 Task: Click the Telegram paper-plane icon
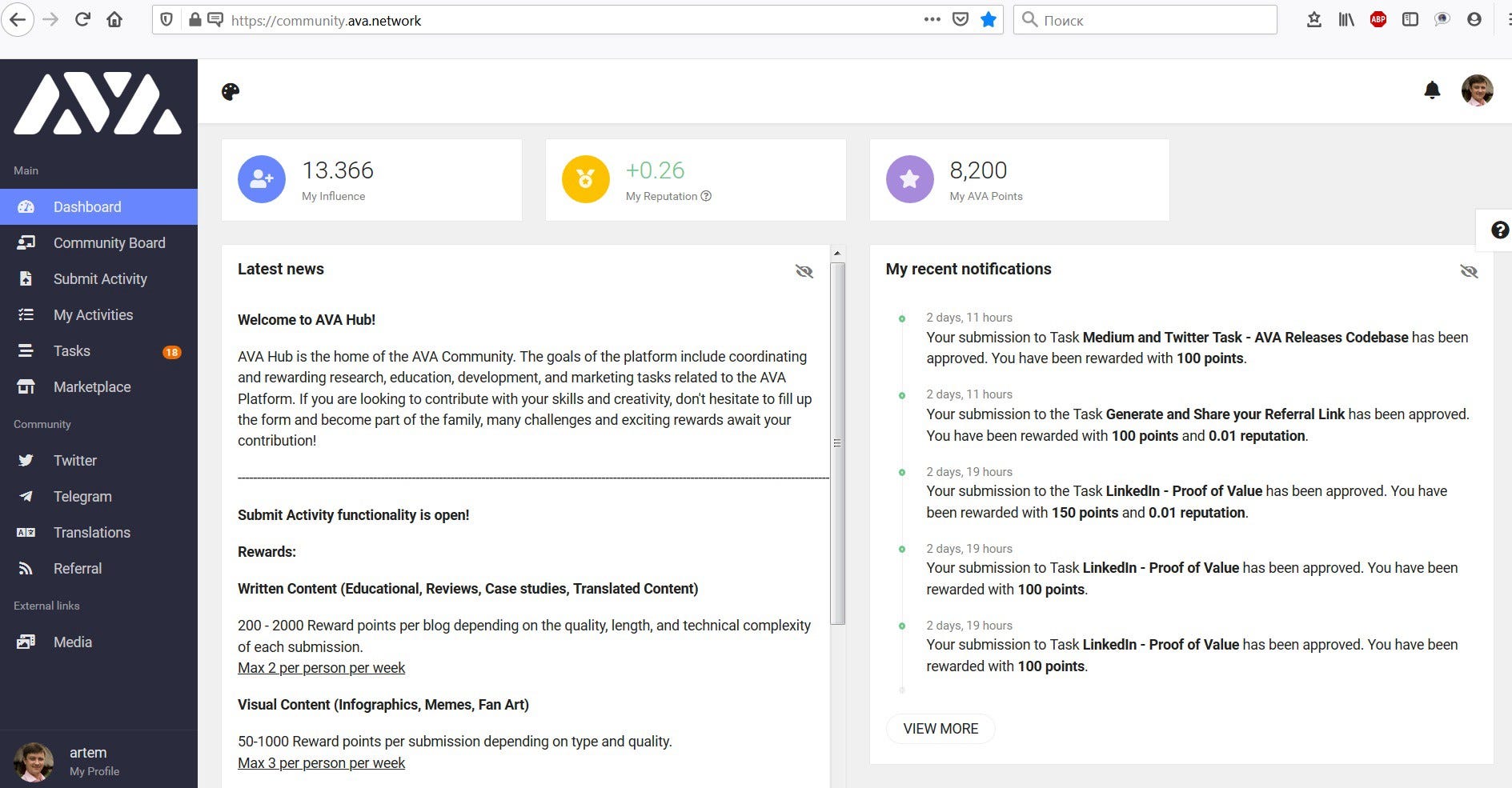pyautogui.click(x=26, y=496)
